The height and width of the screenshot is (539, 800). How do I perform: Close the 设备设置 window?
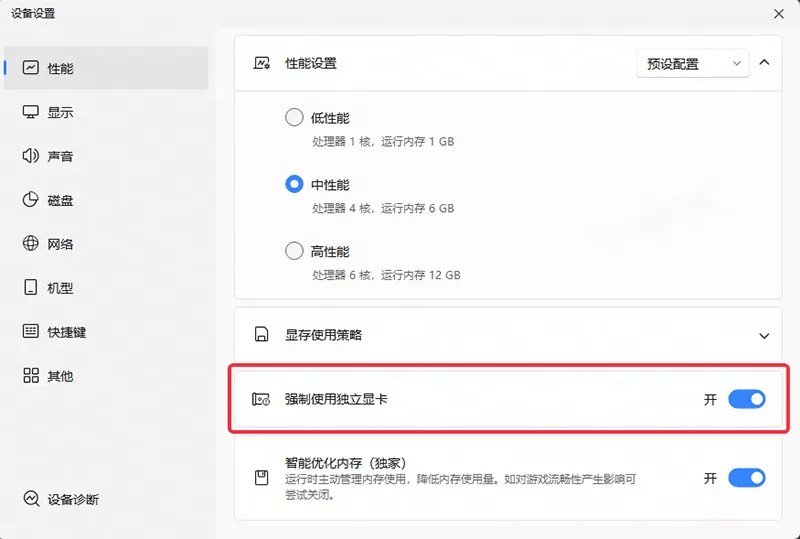(779, 13)
